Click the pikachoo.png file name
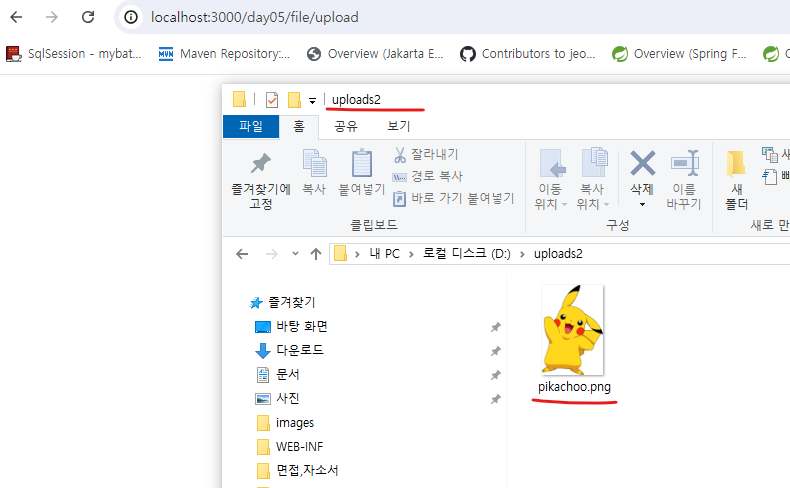 tap(574, 387)
